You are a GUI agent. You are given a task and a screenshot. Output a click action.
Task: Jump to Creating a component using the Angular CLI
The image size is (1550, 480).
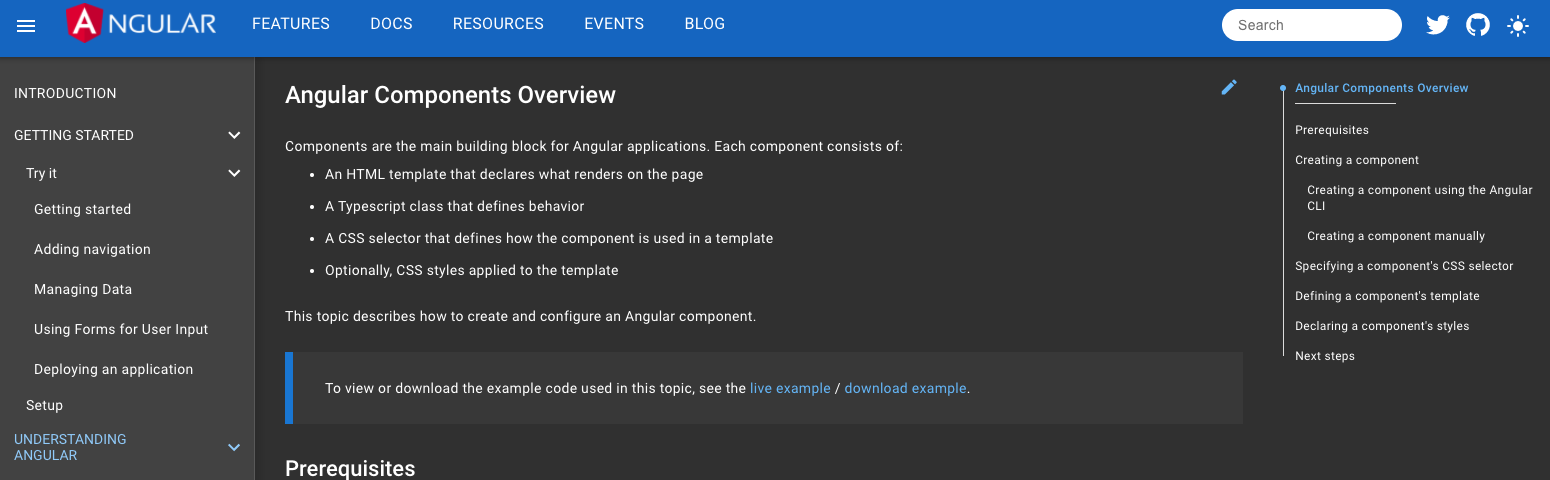tap(1419, 198)
